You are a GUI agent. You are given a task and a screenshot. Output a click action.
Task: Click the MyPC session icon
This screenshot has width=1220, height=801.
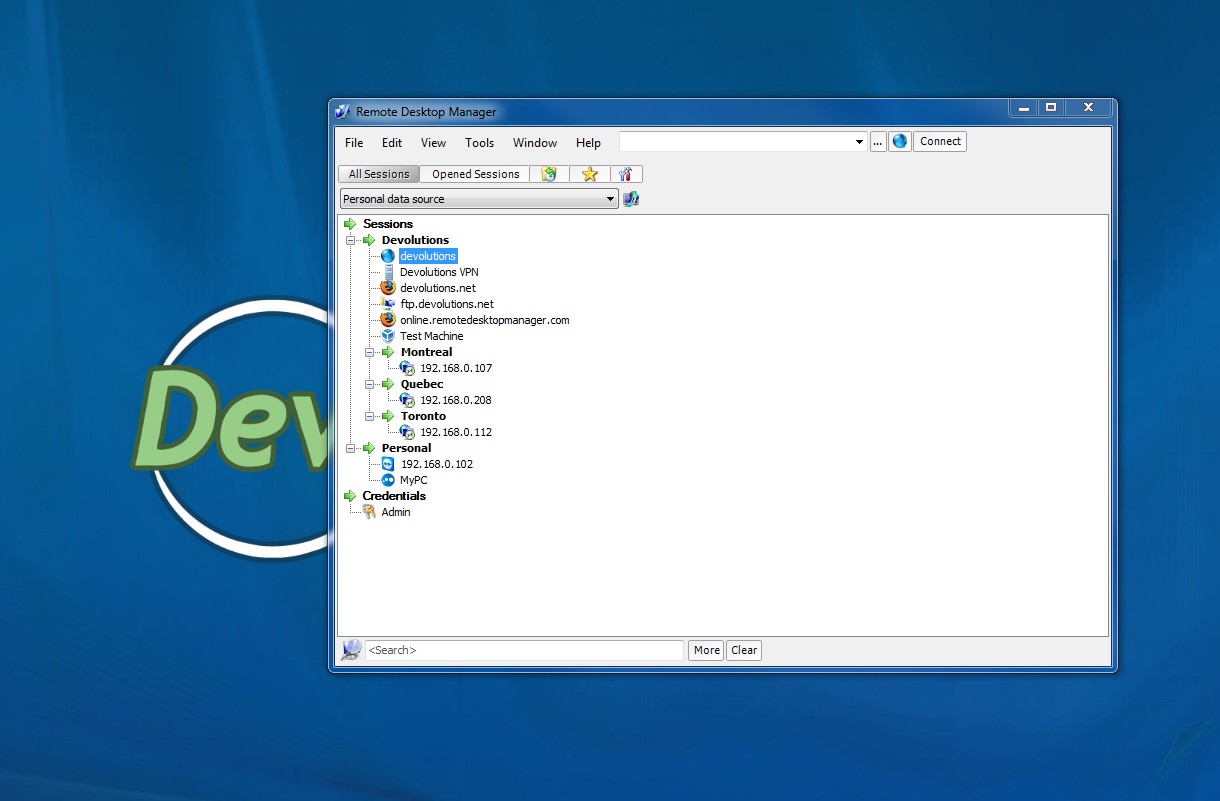tap(388, 480)
